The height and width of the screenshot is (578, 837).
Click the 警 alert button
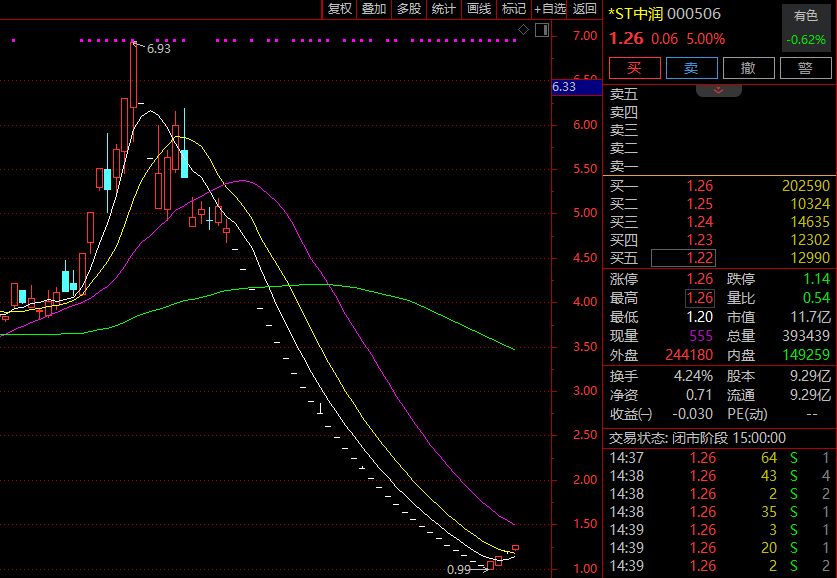[x=805, y=68]
